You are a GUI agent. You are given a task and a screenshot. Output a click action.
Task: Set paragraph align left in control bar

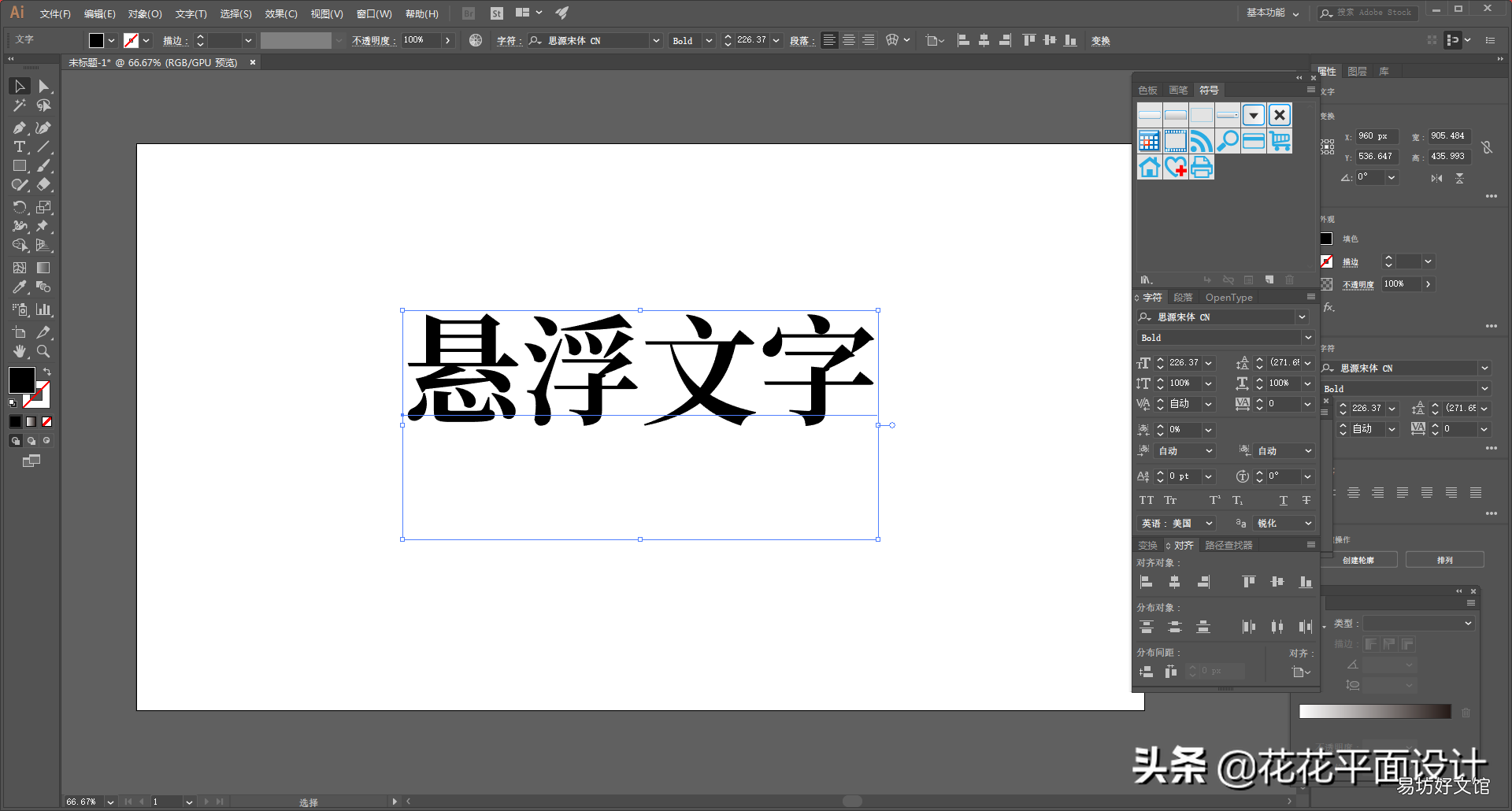(829, 40)
